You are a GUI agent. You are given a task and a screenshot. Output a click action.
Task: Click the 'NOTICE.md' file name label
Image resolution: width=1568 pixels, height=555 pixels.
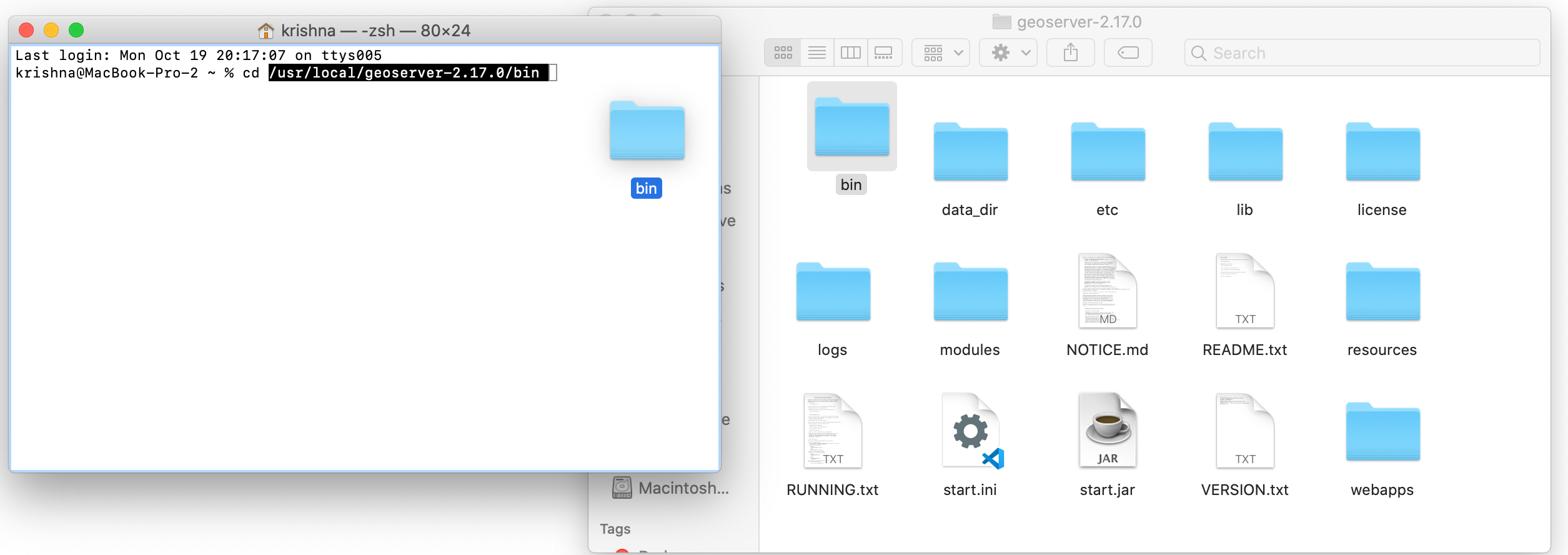coord(1108,350)
